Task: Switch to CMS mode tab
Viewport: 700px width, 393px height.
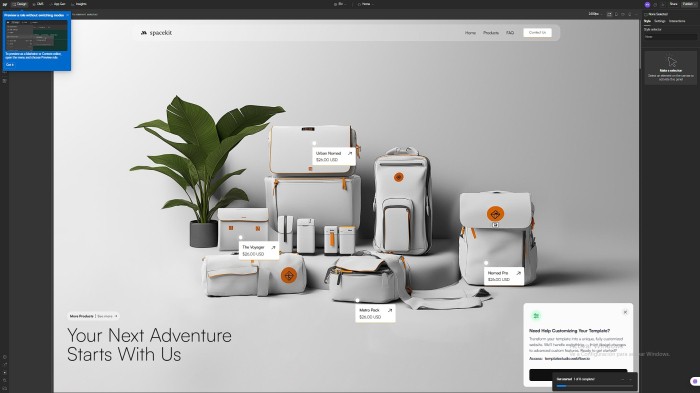Action: tap(38, 4)
